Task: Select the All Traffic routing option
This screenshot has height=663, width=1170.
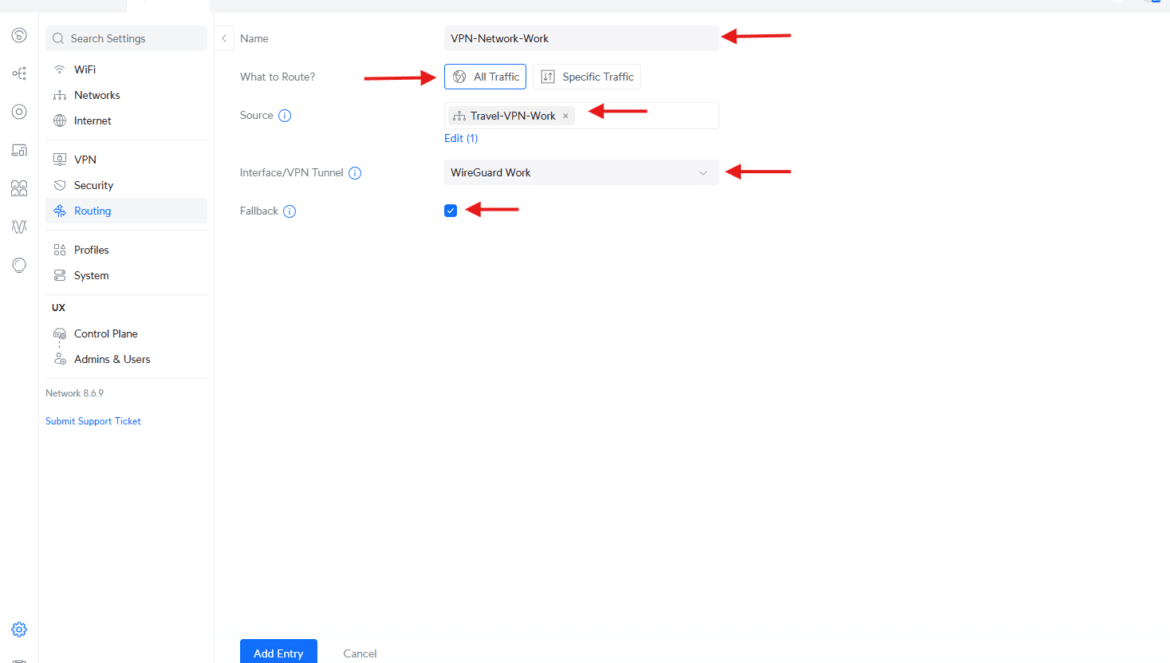Action: pos(485,77)
